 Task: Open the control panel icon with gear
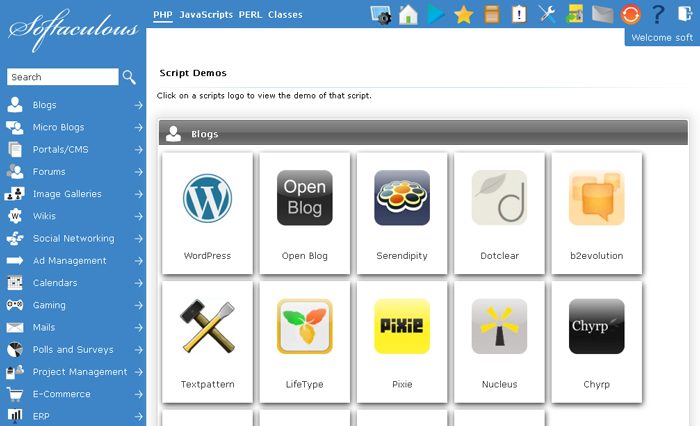pyautogui.click(x=381, y=15)
